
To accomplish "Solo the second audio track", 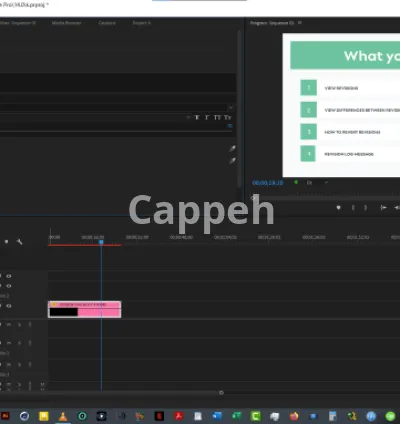I will coord(19,343).
